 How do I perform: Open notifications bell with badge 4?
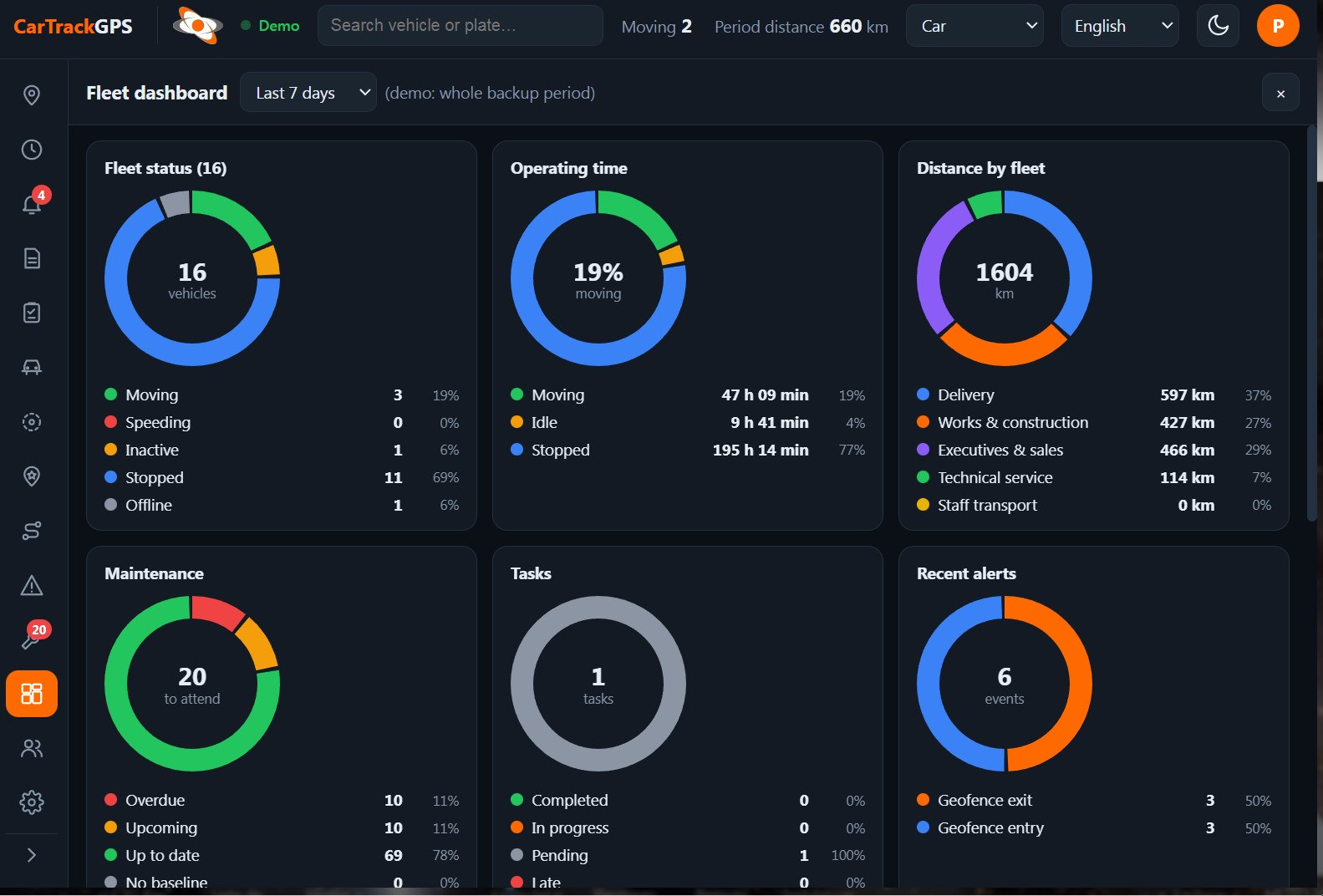[32, 204]
